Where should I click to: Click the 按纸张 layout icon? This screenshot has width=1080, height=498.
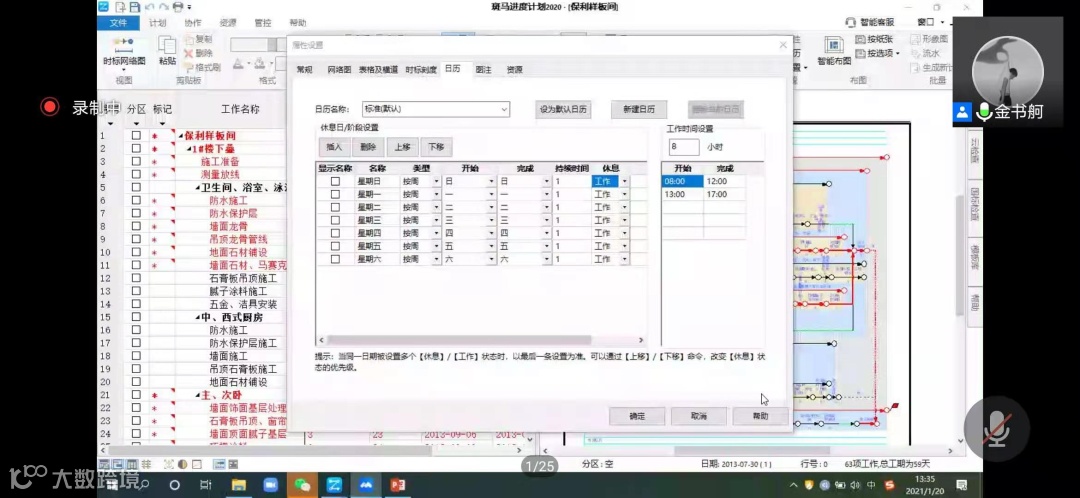(860, 39)
